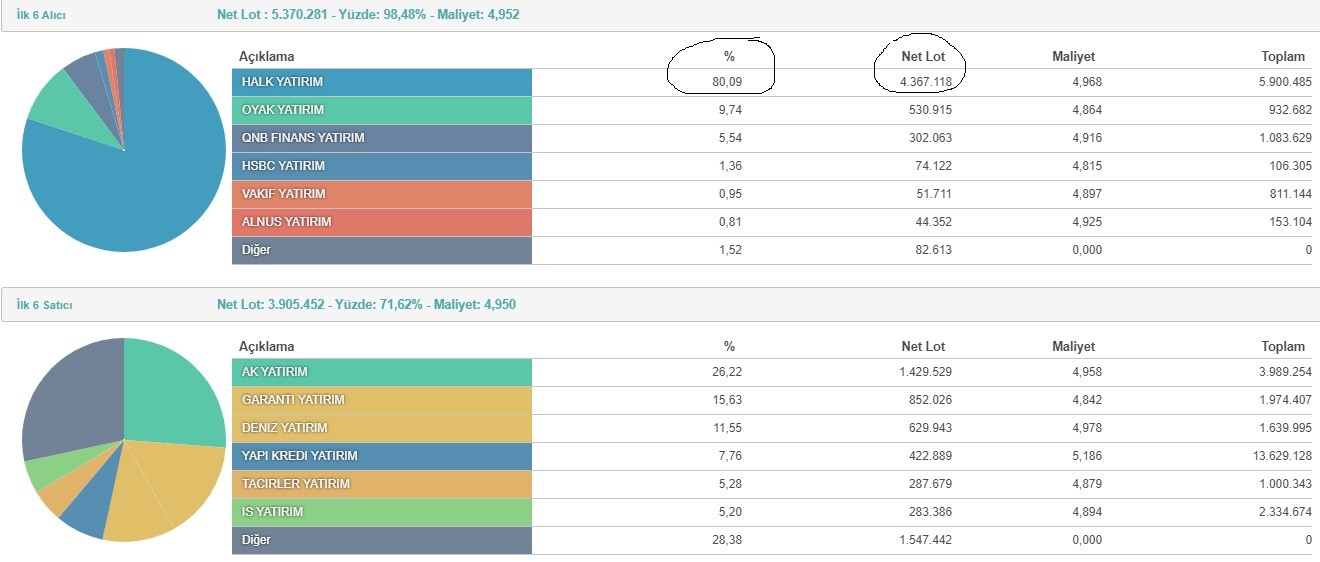Click the Toplam header in the sellers table
This screenshot has width=1320, height=562.
1283,347
